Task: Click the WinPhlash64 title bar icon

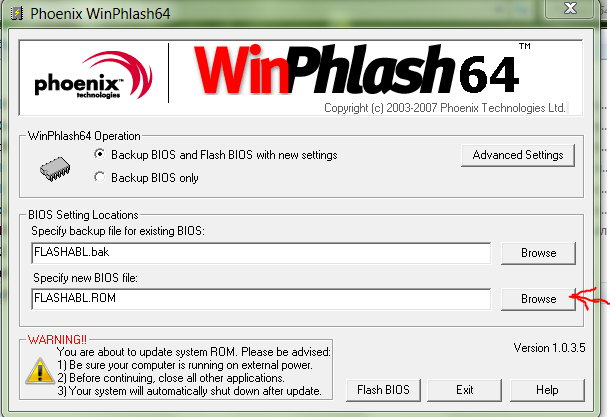Action: click(x=16, y=14)
